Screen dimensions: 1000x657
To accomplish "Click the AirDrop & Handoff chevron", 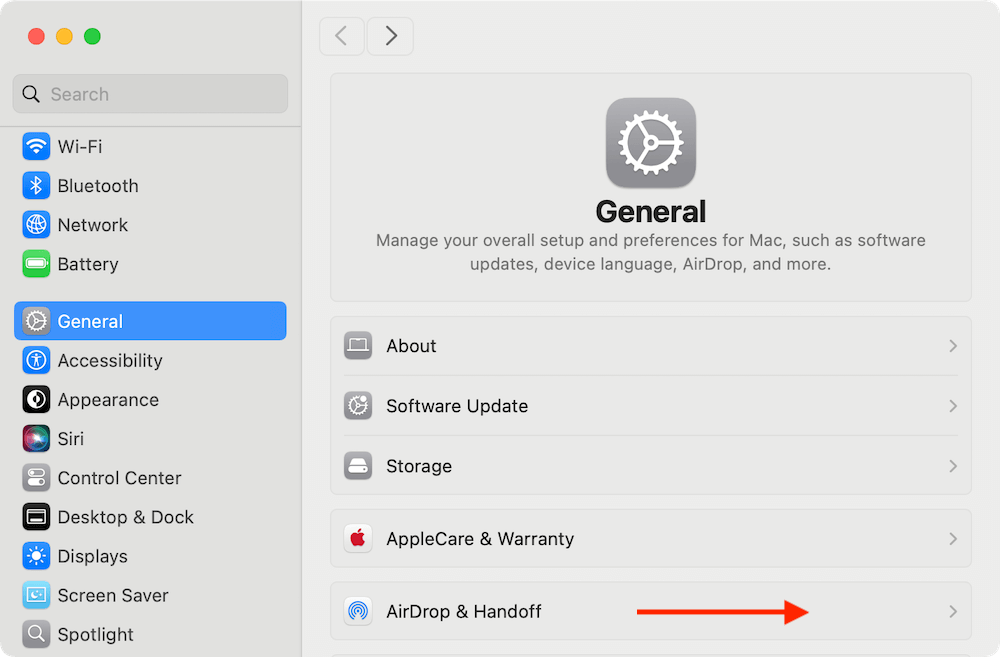I will click(952, 611).
